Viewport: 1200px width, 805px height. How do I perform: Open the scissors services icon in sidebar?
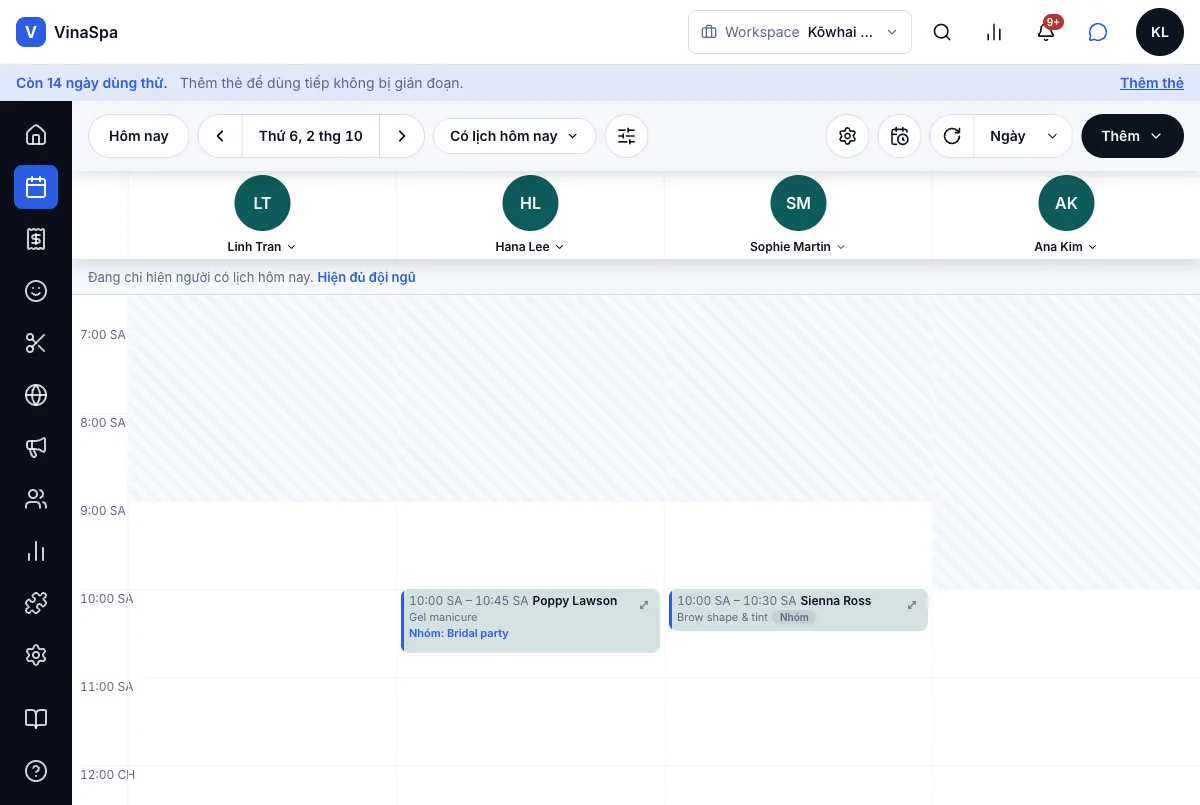pos(36,343)
